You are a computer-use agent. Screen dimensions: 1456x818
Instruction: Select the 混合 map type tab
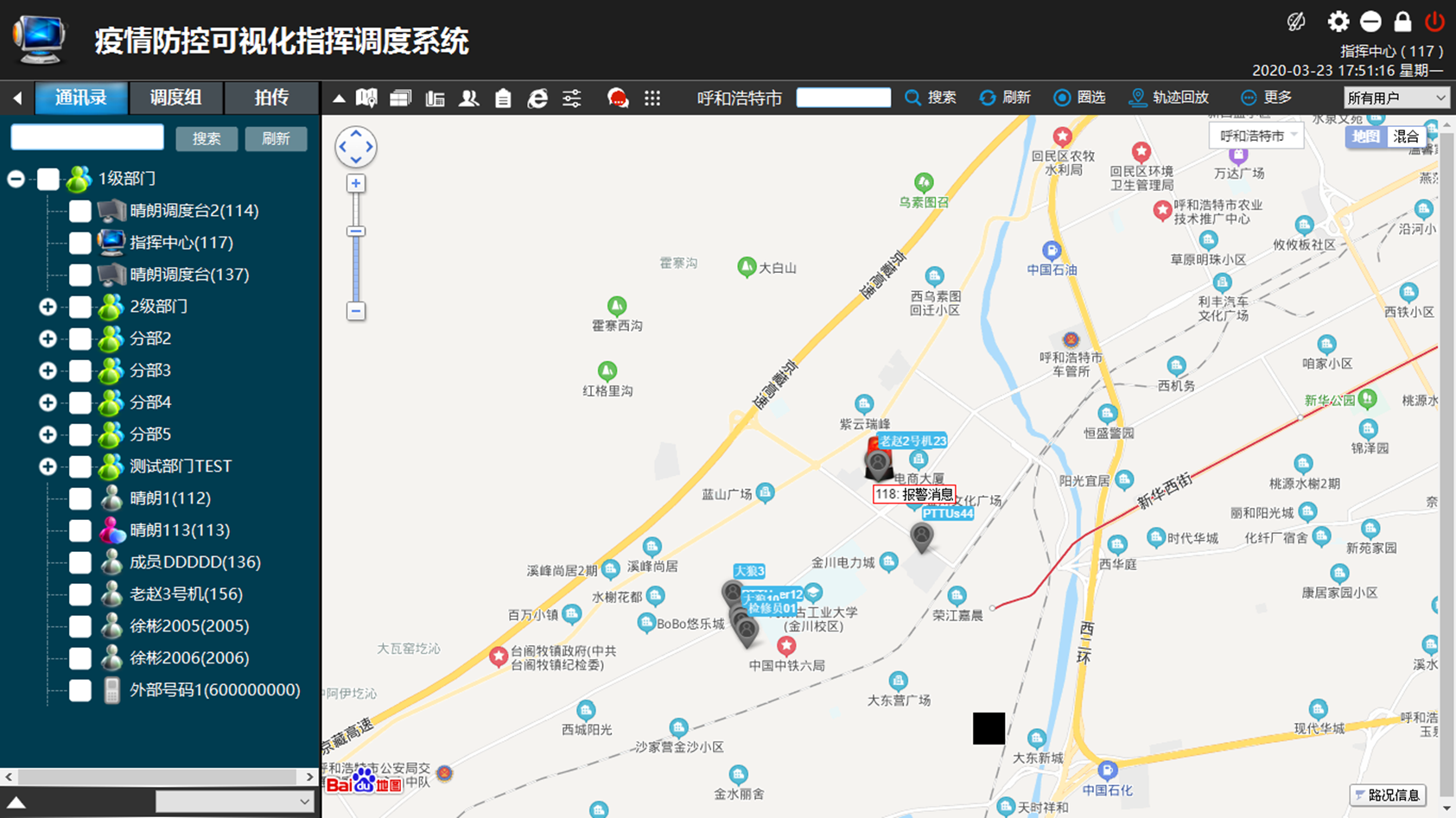pos(1405,136)
